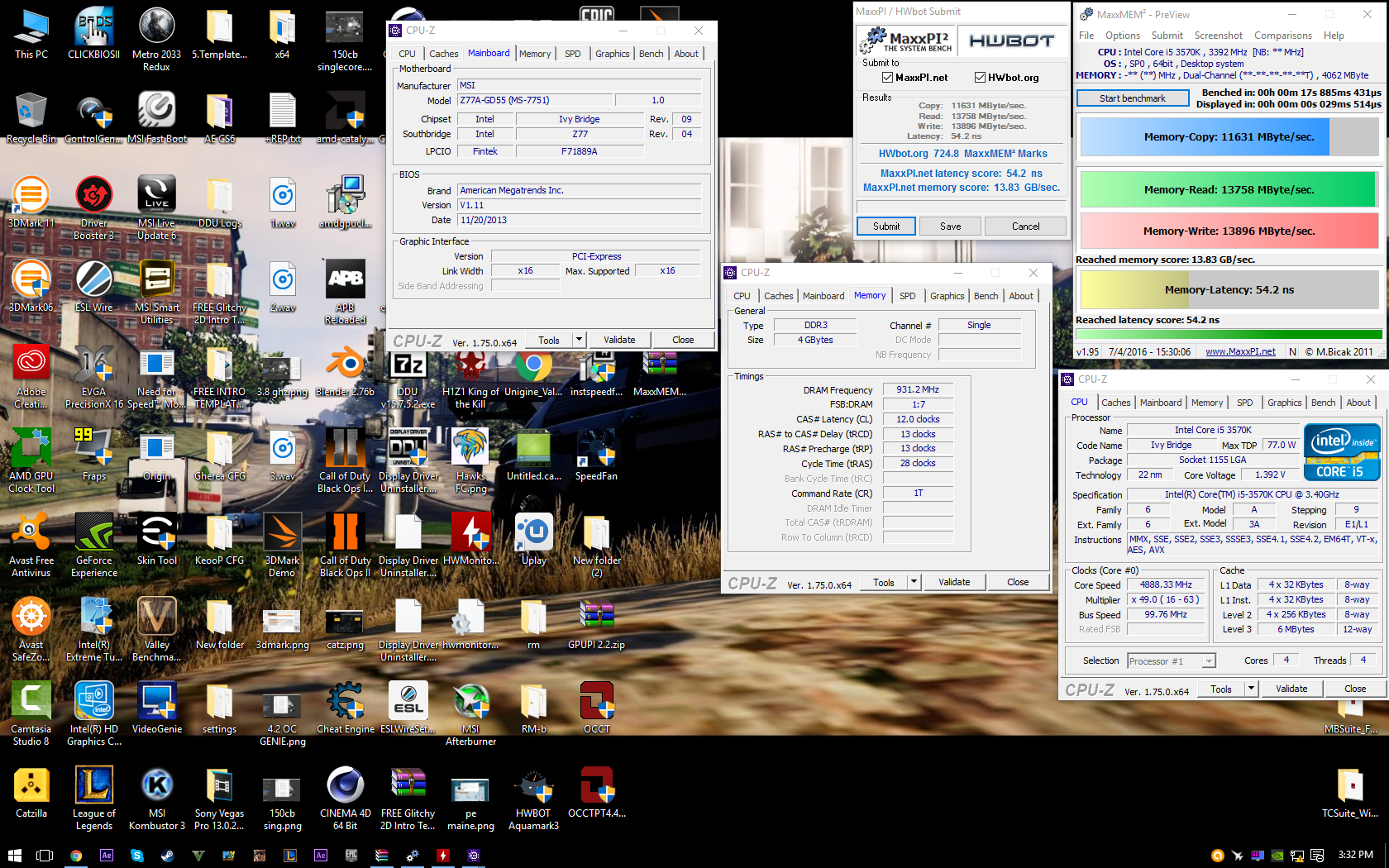This screenshot has width=1389, height=868.
Task: Click the Intel Core i5 inside logo
Action: click(x=1342, y=452)
